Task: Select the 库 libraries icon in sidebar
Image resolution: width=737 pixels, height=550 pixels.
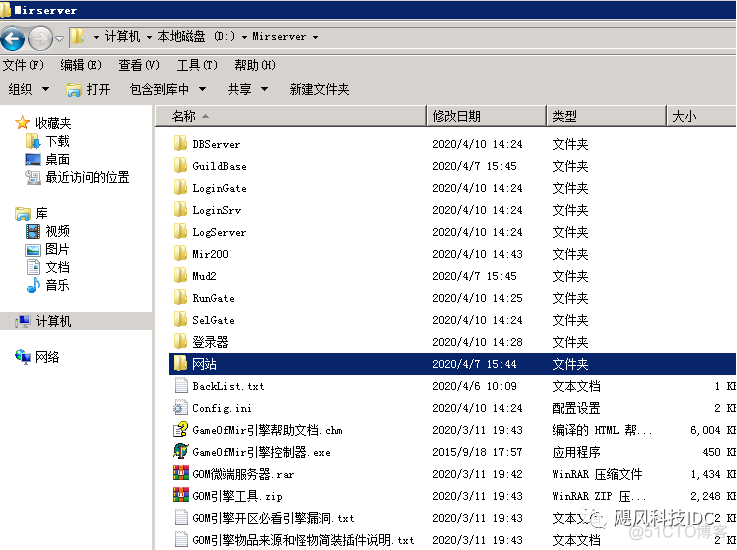Action: pos(22,213)
